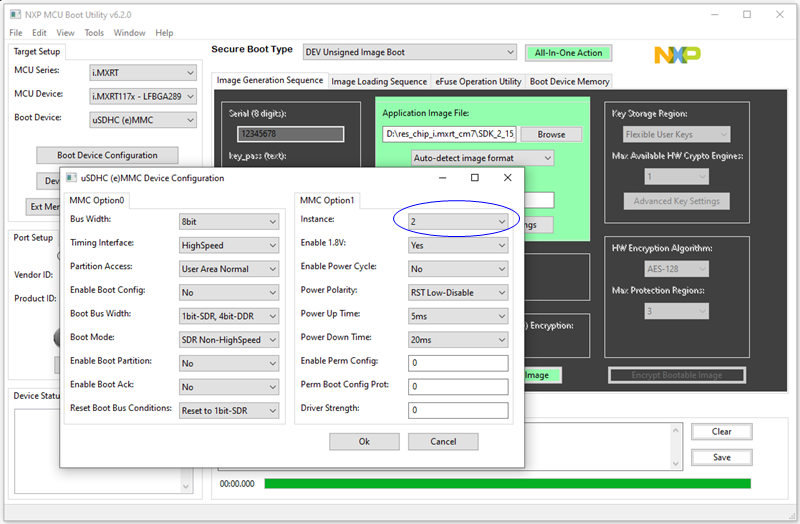Click the Encrypt Bootable Image button
800x524 pixels.
[677, 375]
